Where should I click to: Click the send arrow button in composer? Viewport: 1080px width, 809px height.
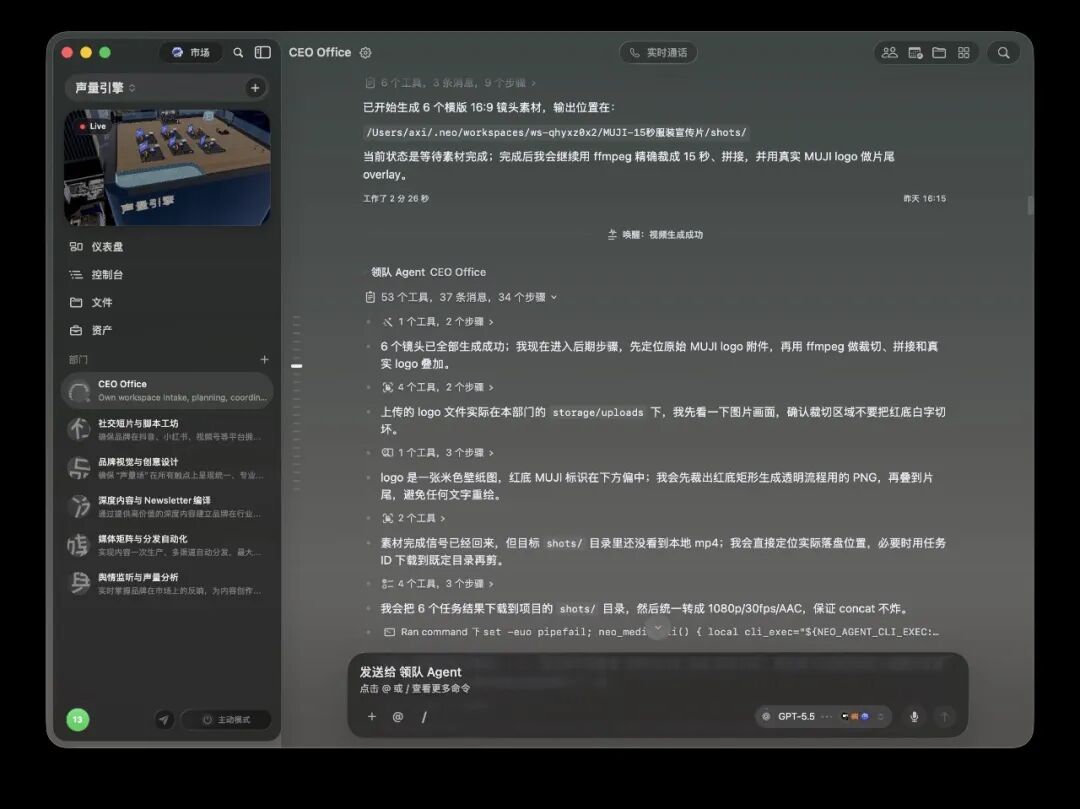[944, 717]
